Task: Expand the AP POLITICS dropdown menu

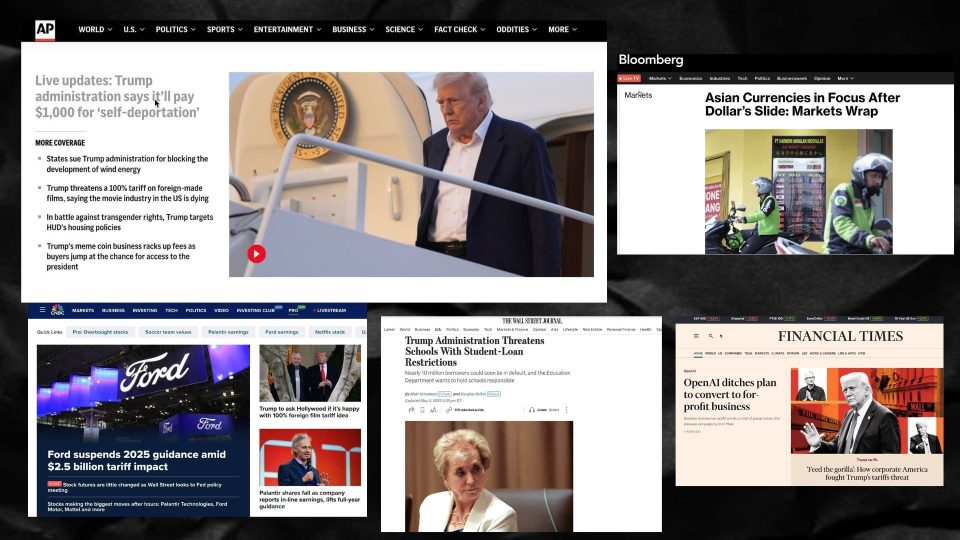Action: [x=175, y=29]
